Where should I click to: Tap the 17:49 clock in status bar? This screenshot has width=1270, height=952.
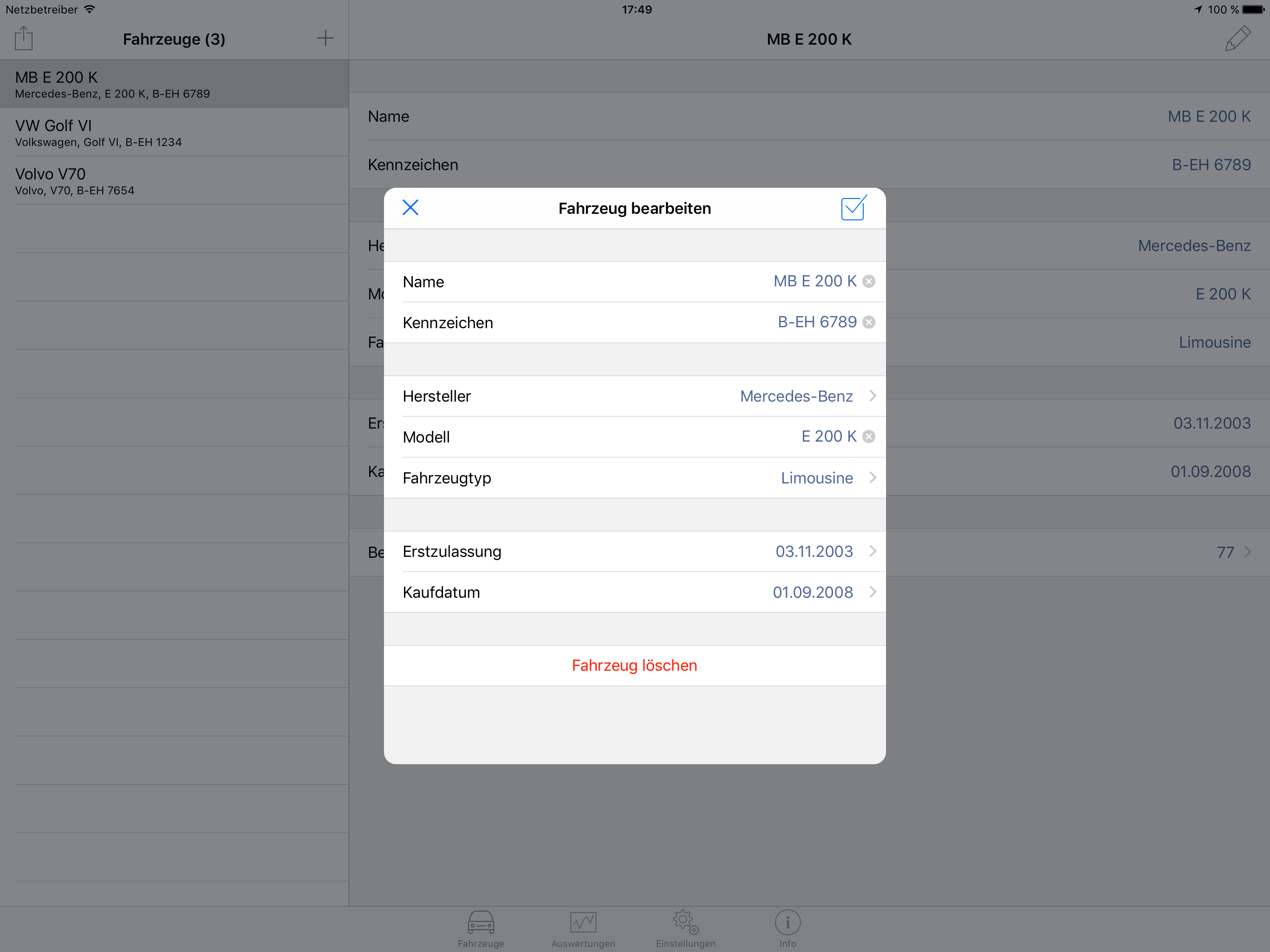(637, 9)
